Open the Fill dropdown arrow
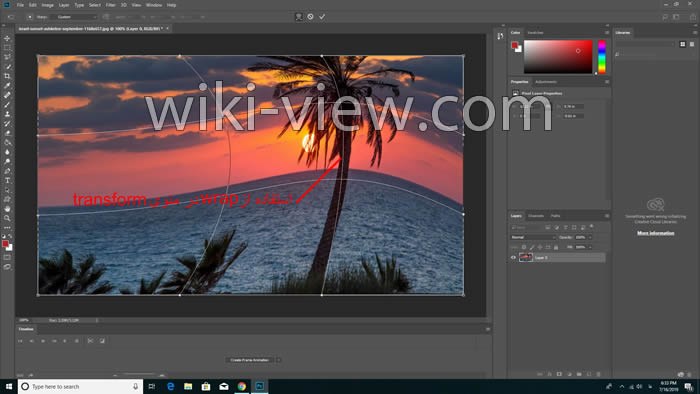700x394 pixels. pyautogui.click(x=590, y=247)
